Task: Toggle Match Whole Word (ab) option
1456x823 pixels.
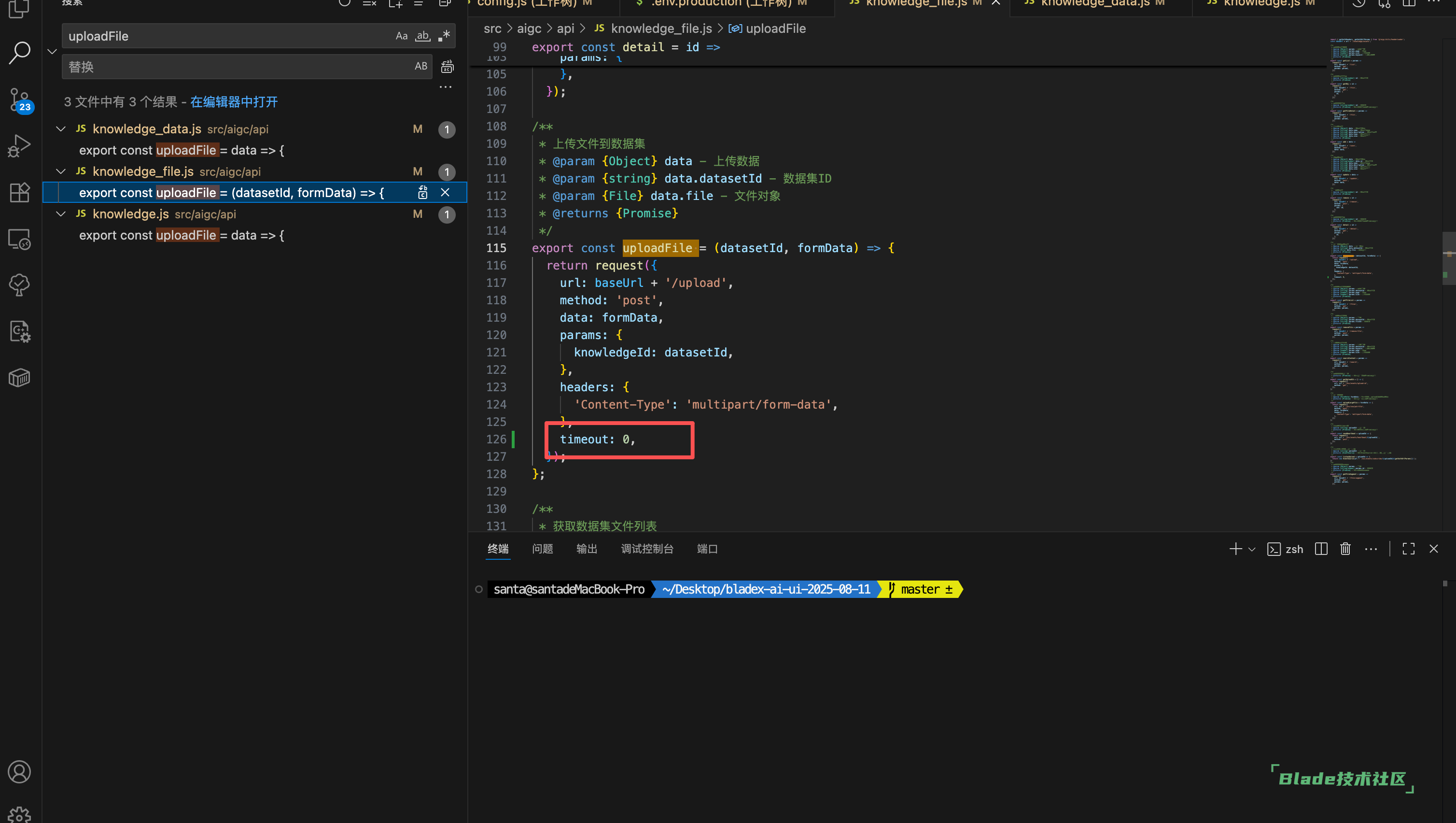Action: pyautogui.click(x=423, y=36)
